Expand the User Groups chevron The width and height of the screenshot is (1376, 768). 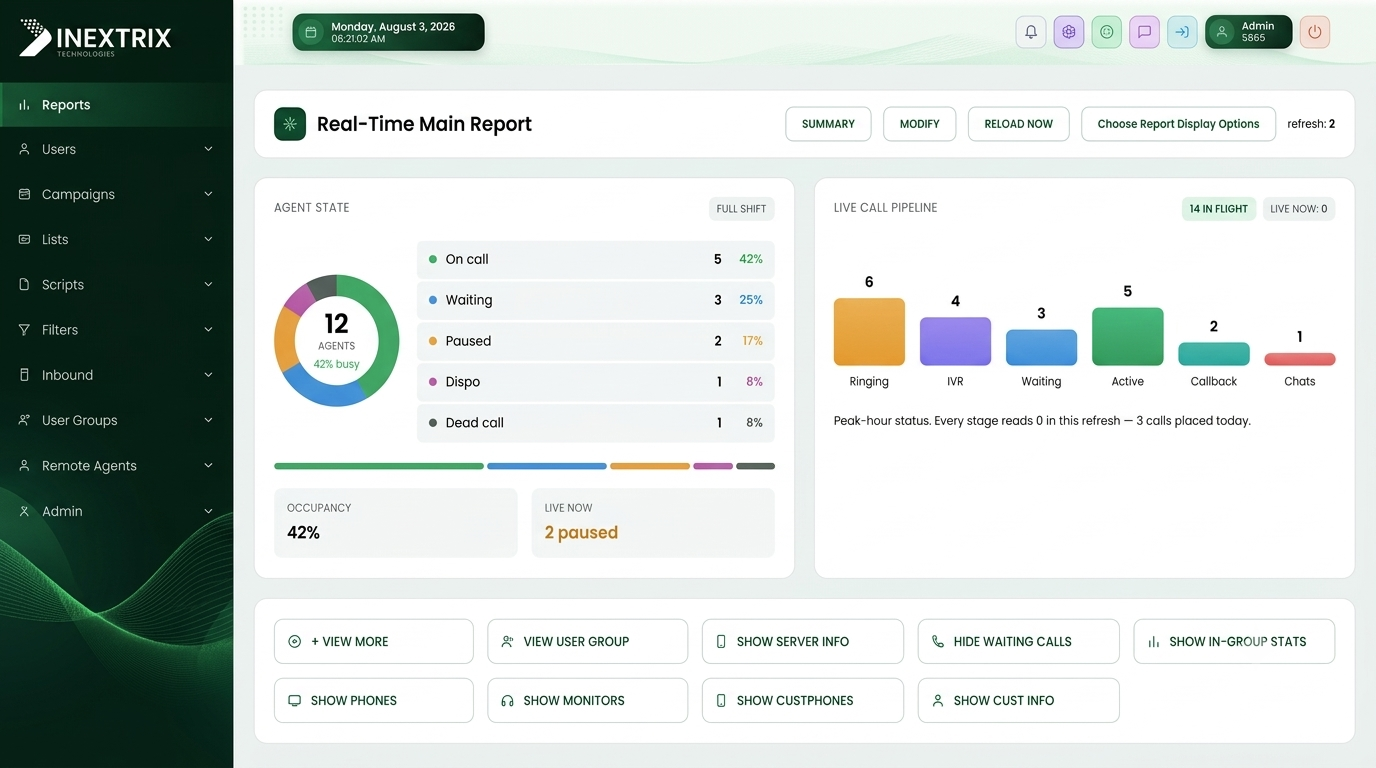(x=208, y=420)
